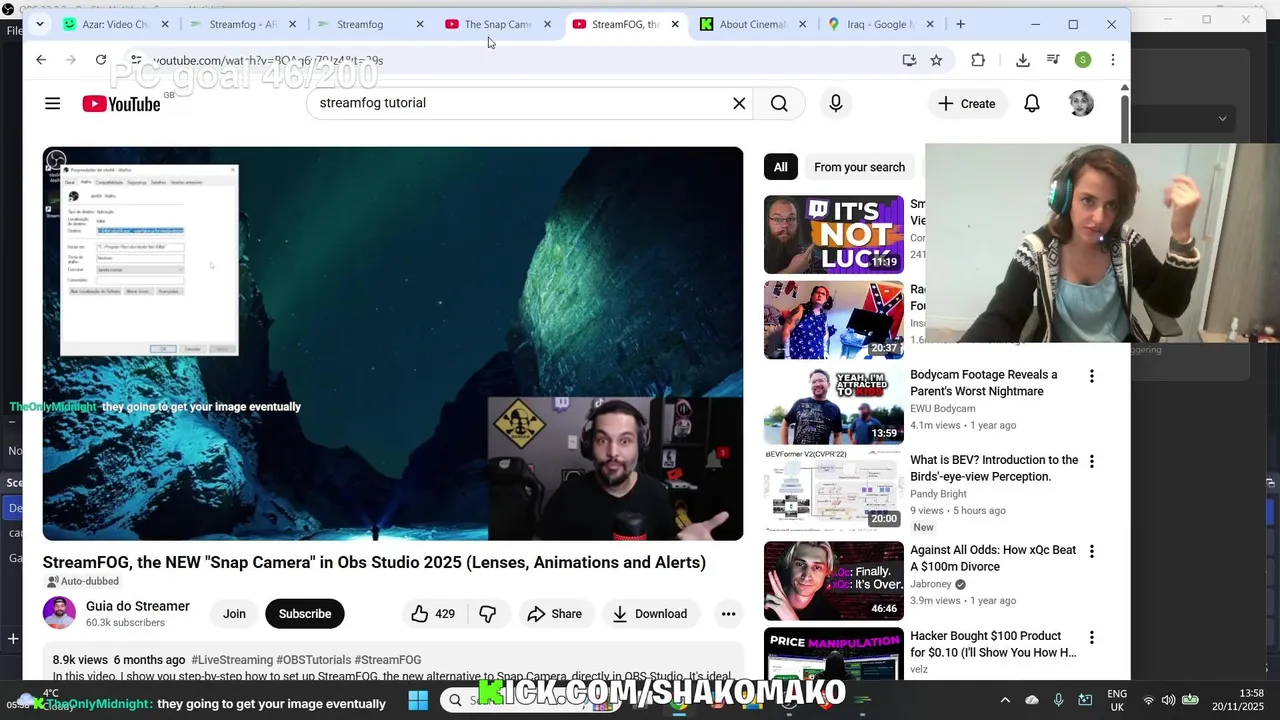Open the 13:59 Bodycam video thumbnail
This screenshot has width=1280, height=720.
tap(834, 405)
